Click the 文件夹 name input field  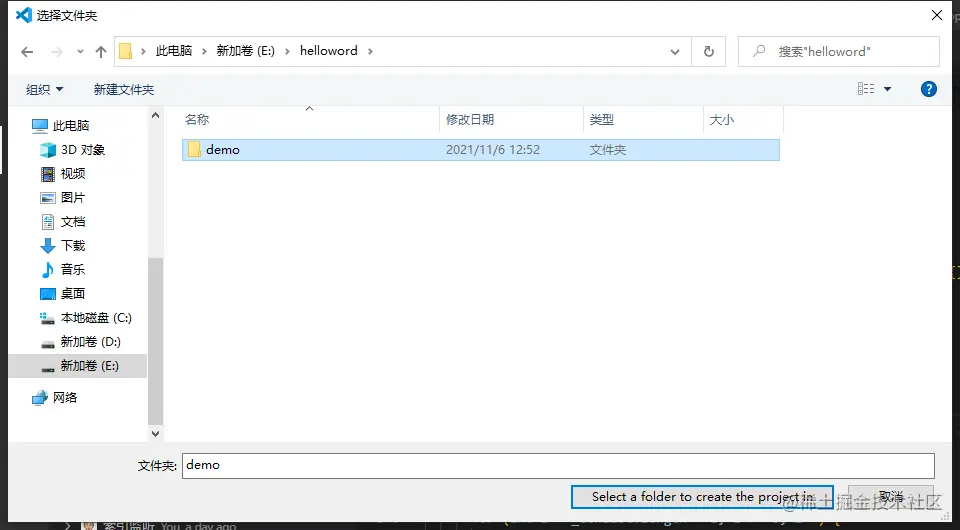coord(558,466)
